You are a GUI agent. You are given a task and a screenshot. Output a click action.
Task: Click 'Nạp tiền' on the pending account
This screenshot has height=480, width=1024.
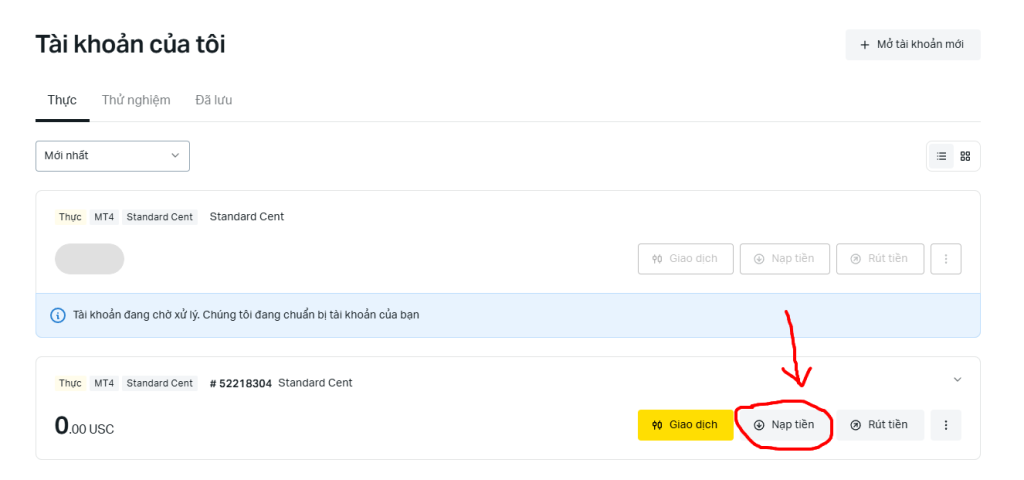[784, 259]
